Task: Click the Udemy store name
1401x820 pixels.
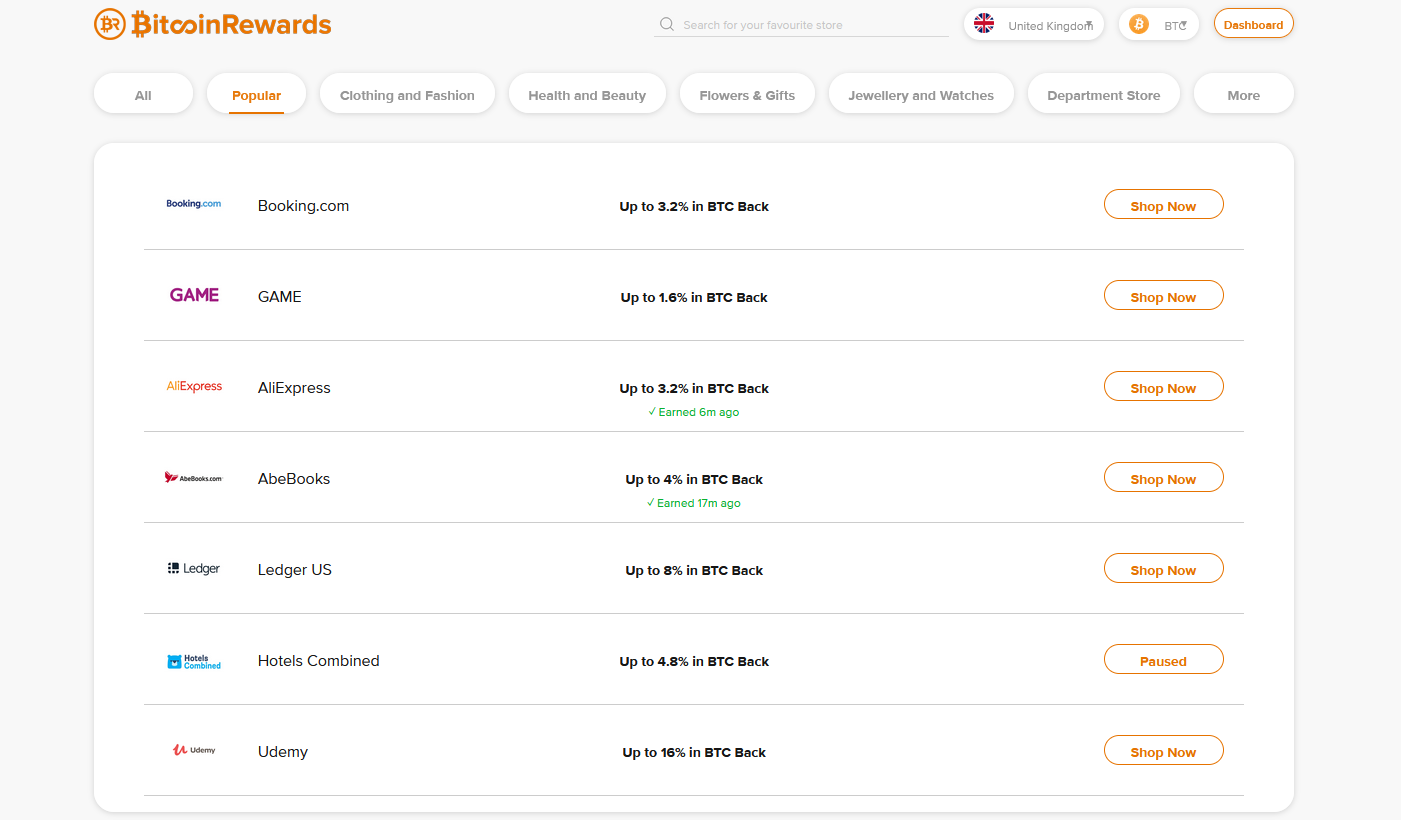Action: pyautogui.click(x=283, y=751)
